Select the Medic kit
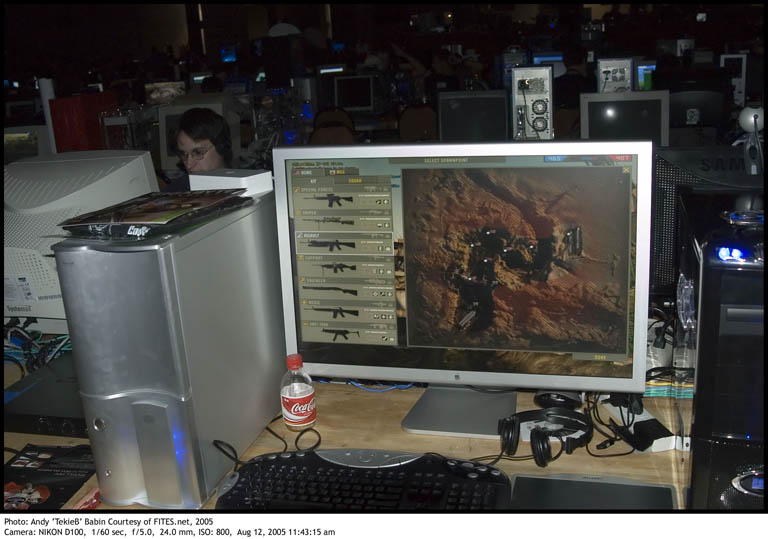Viewport: 768px width, 539px height. [347, 310]
